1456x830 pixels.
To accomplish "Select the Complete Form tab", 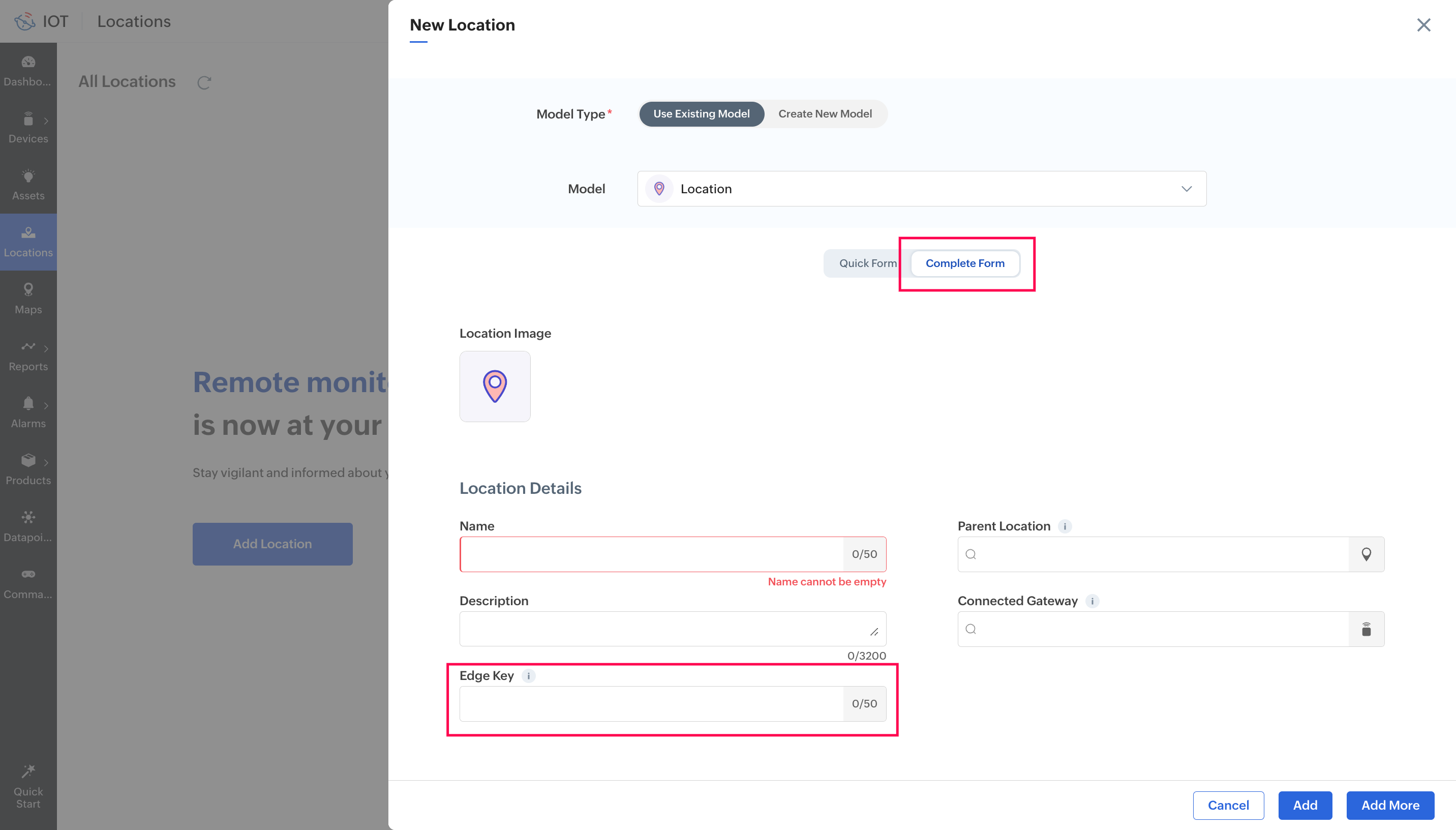I will click(964, 263).
